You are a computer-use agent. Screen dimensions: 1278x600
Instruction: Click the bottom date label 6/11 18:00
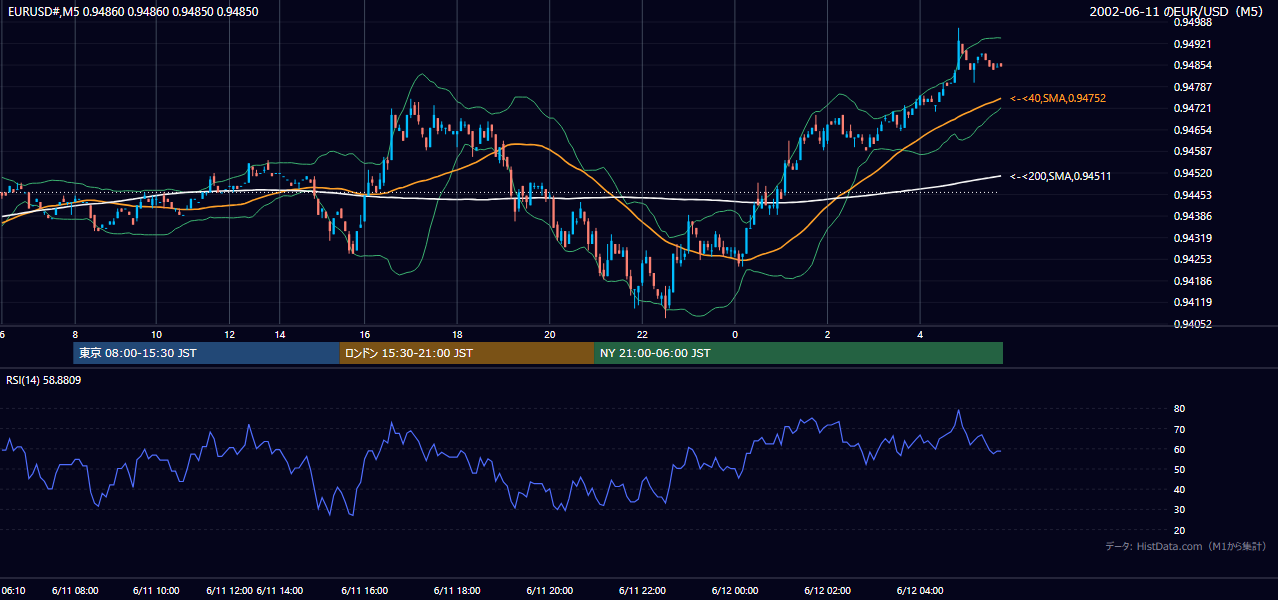tap(456, 591)
